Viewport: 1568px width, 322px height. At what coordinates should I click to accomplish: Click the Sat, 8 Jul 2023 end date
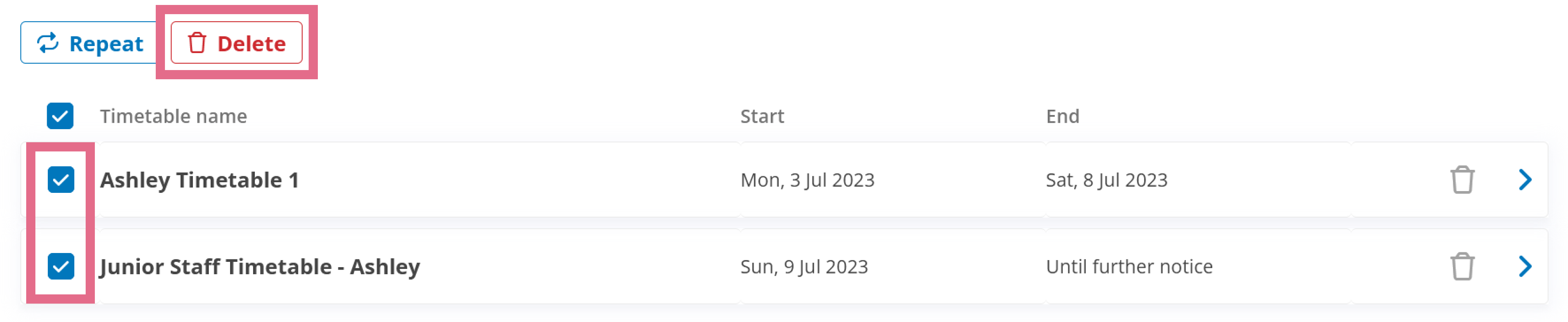pyautogui.click(x=1106, y=180)
